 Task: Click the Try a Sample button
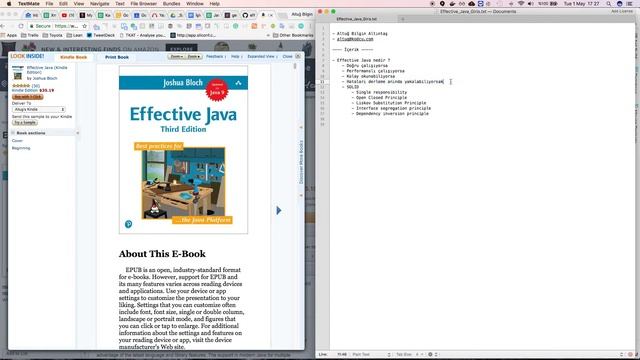tap(24, 122)
